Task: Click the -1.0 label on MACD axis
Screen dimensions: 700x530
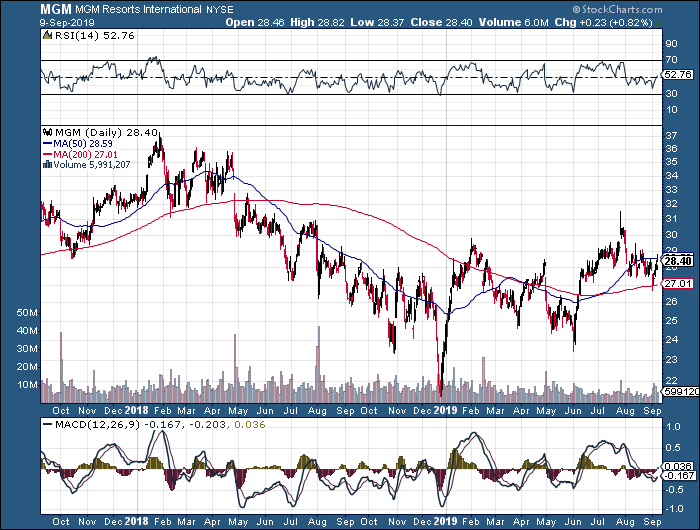Action: 672,509
